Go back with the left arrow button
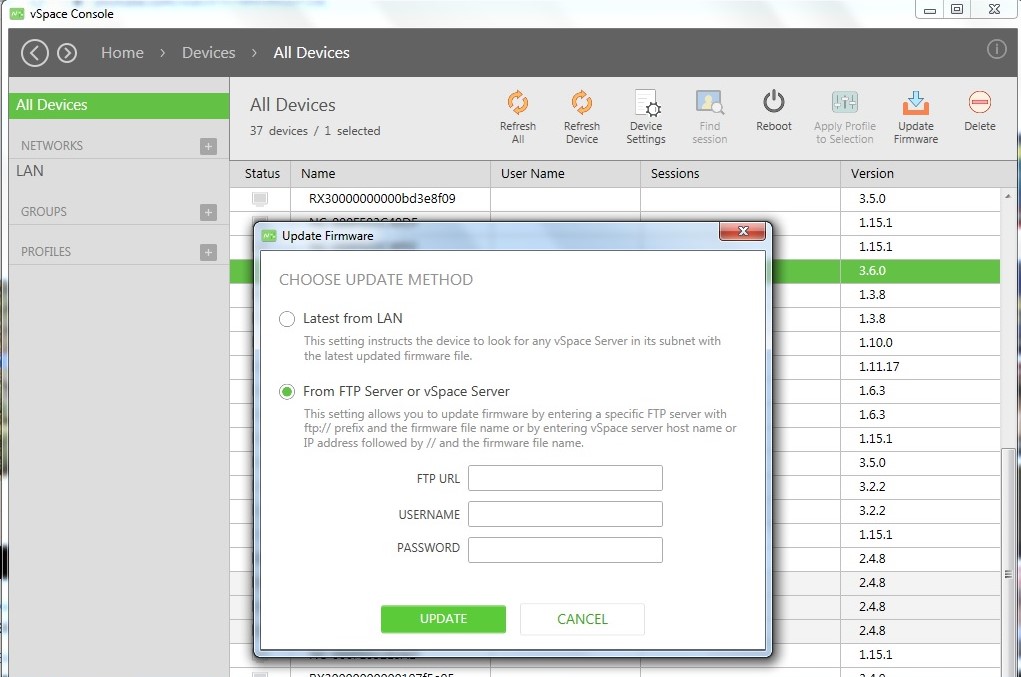This screenshot has width=1021, height=677. pyautogui.click(x=35, y=53)
